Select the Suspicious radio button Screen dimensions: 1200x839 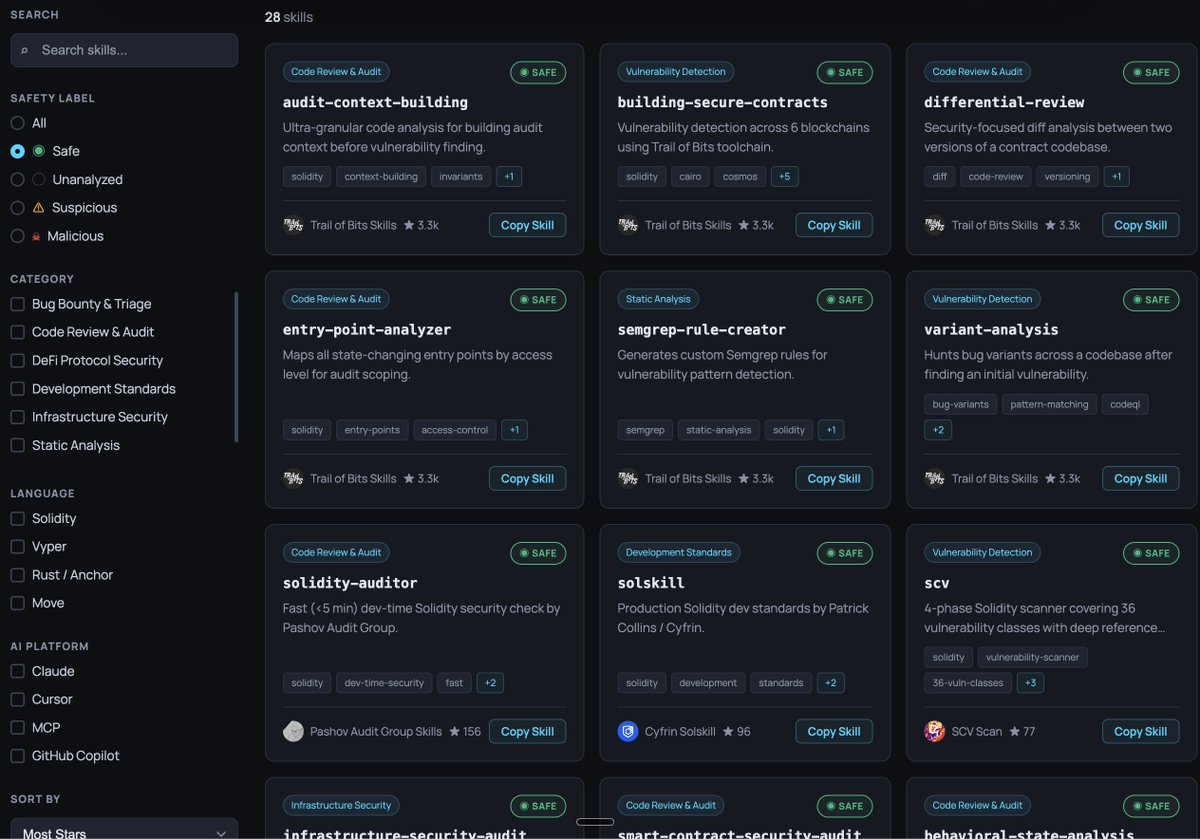pyautogui.click(x=17, y=208)
